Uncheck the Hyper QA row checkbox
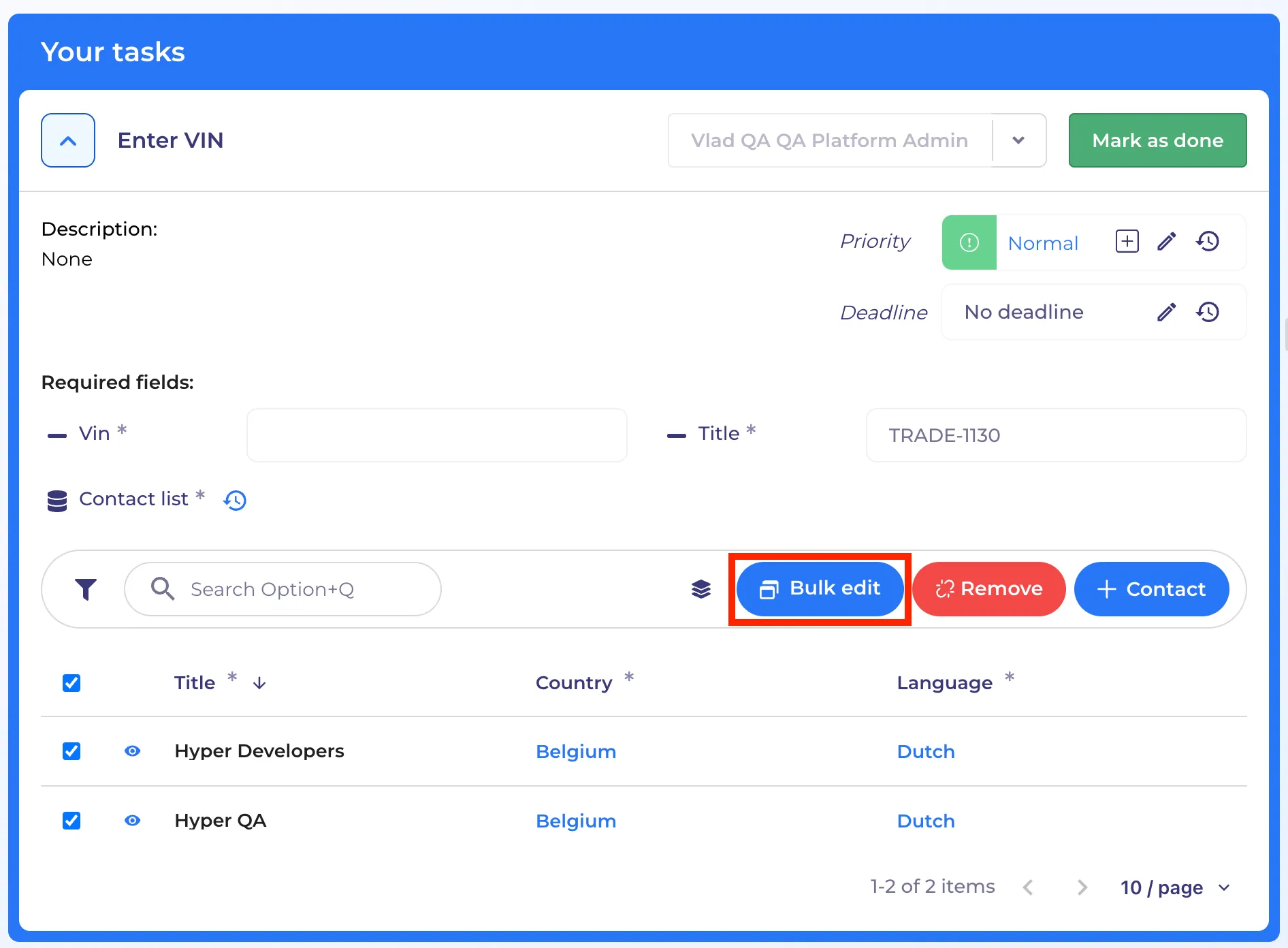This screenshot has width=1288, height=948. click(71, 821)
